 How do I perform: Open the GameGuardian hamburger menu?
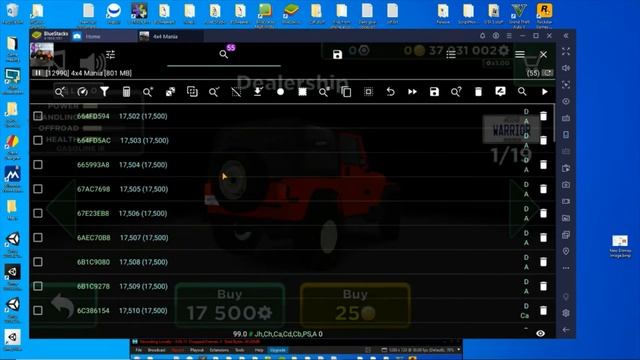click(x=520, y=54)
